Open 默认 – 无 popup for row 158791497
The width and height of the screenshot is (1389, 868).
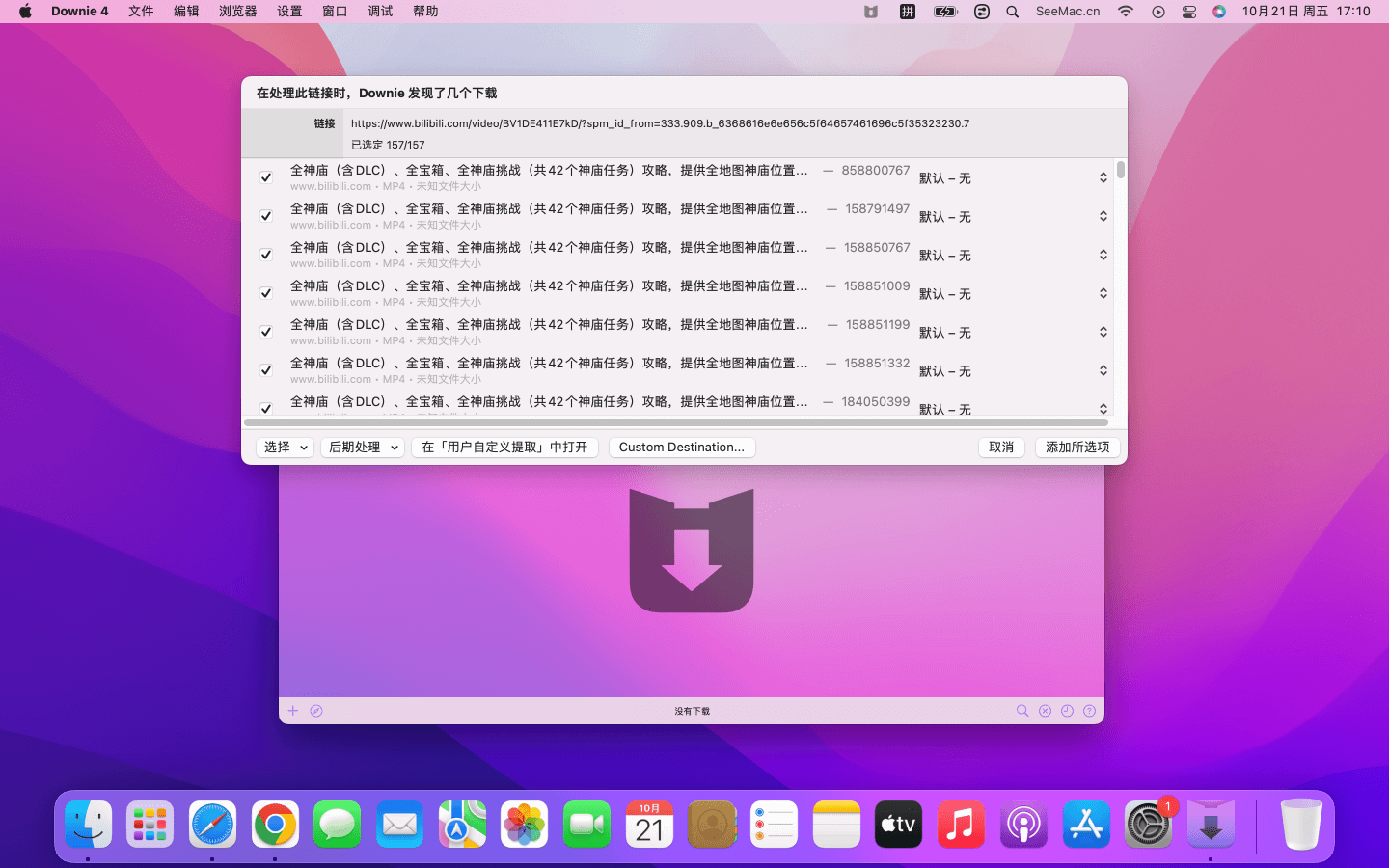[1013, 217]
